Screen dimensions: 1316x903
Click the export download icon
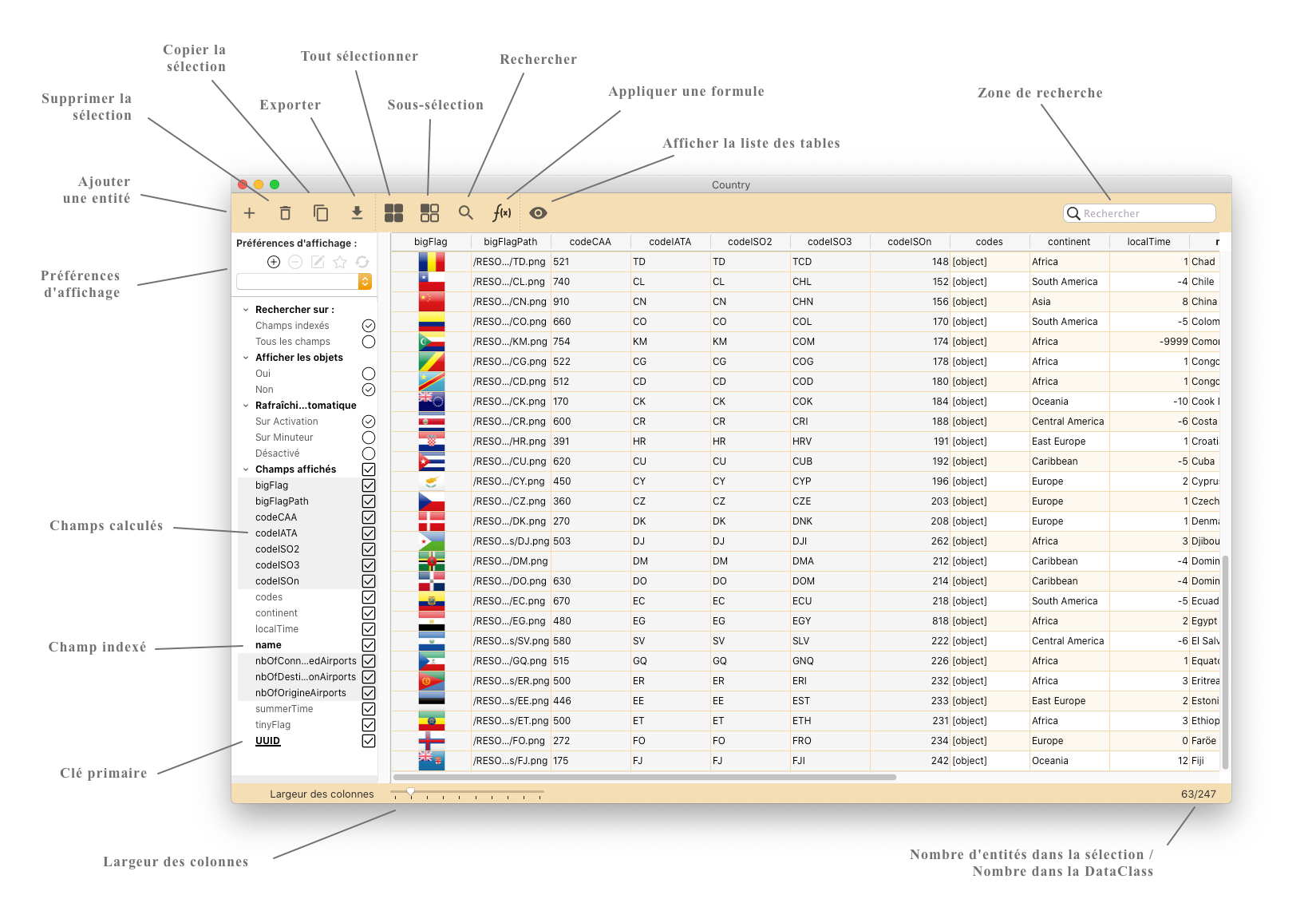click(x=357, y=213)
